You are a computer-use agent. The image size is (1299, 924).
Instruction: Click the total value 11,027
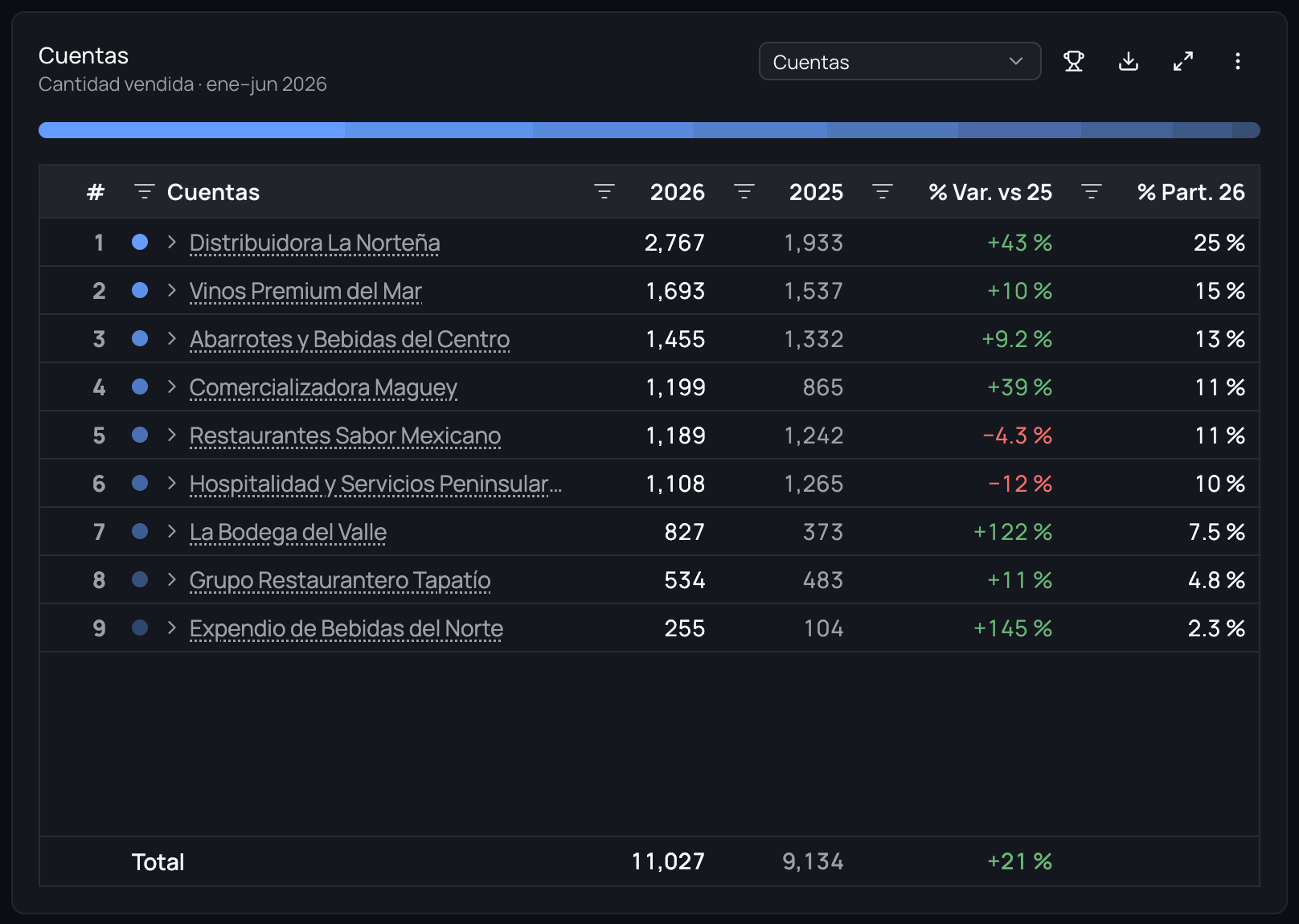[x=668, y=861]
